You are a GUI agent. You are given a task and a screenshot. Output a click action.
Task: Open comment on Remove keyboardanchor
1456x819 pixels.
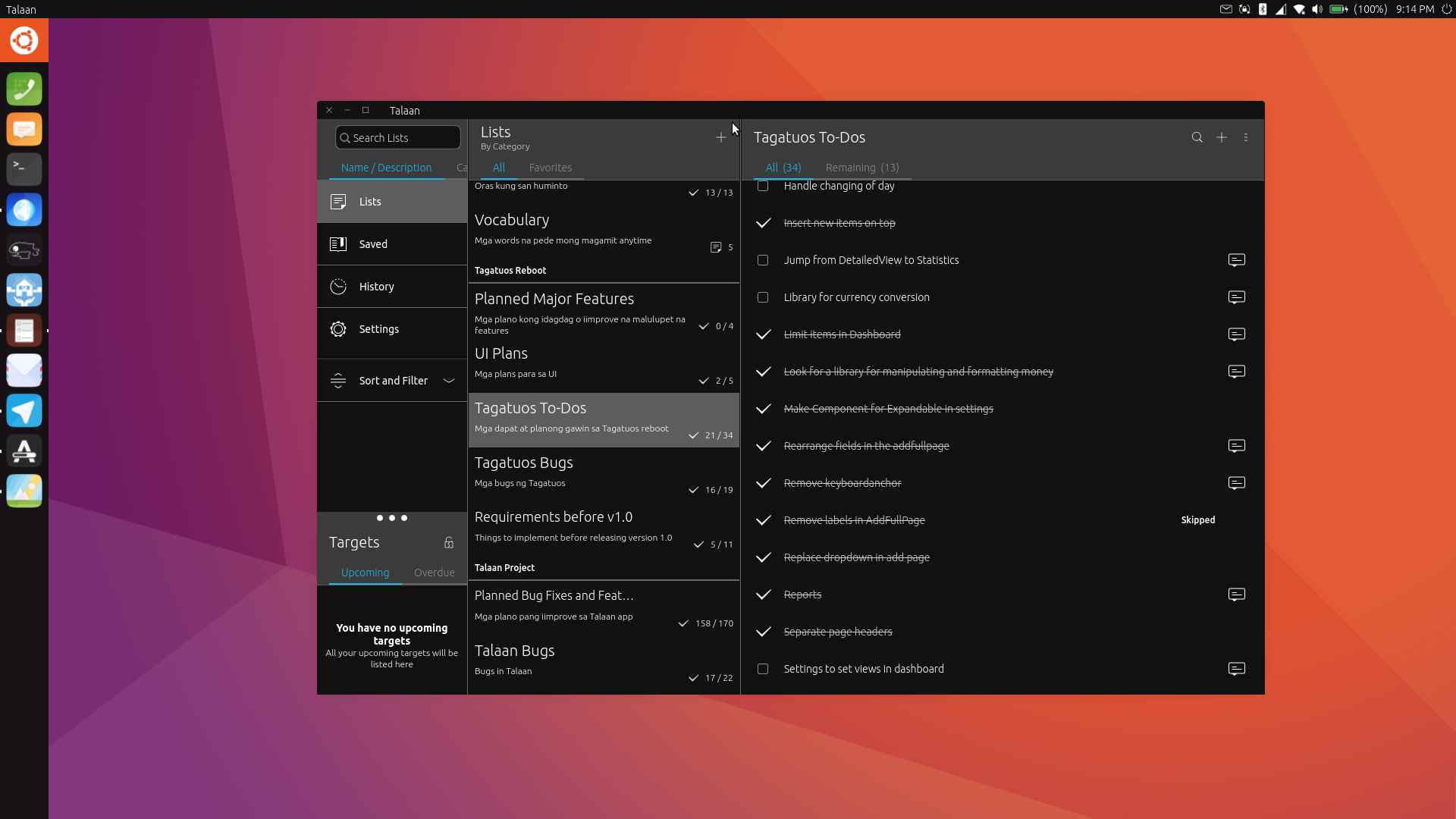pyautogui.click(x=1236, y=483)
